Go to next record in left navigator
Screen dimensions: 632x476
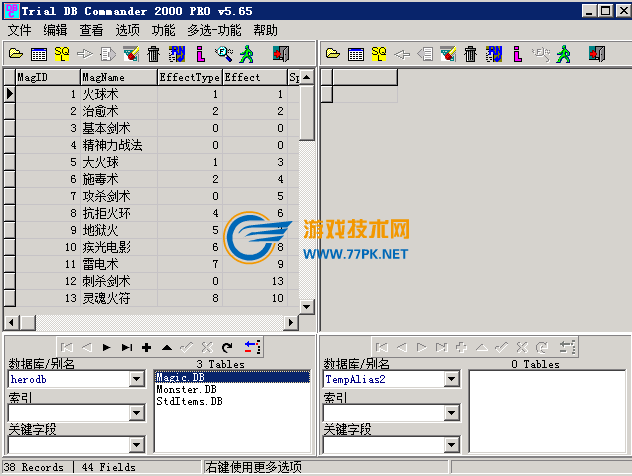(106, 347)
